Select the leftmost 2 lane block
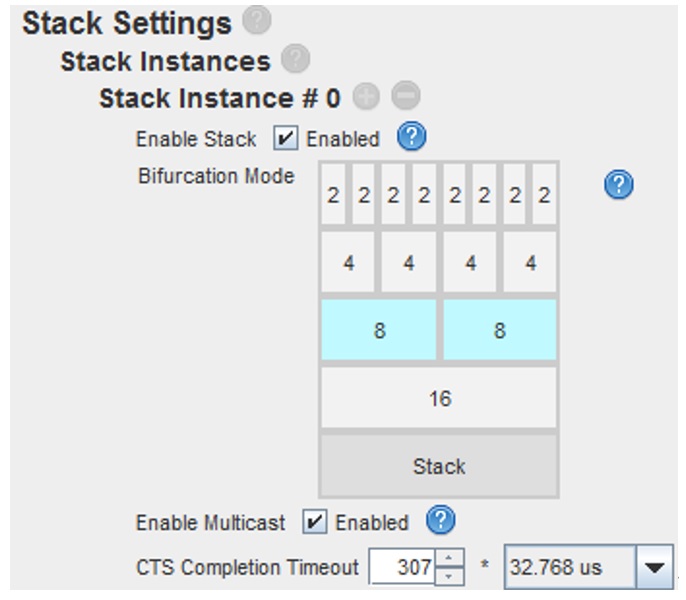 coord(333,195)
